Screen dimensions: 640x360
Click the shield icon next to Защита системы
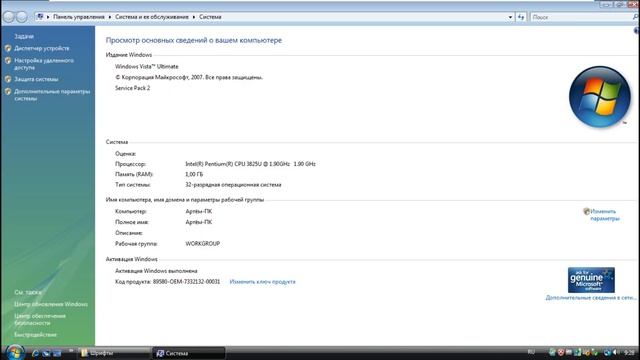(8, 79)
